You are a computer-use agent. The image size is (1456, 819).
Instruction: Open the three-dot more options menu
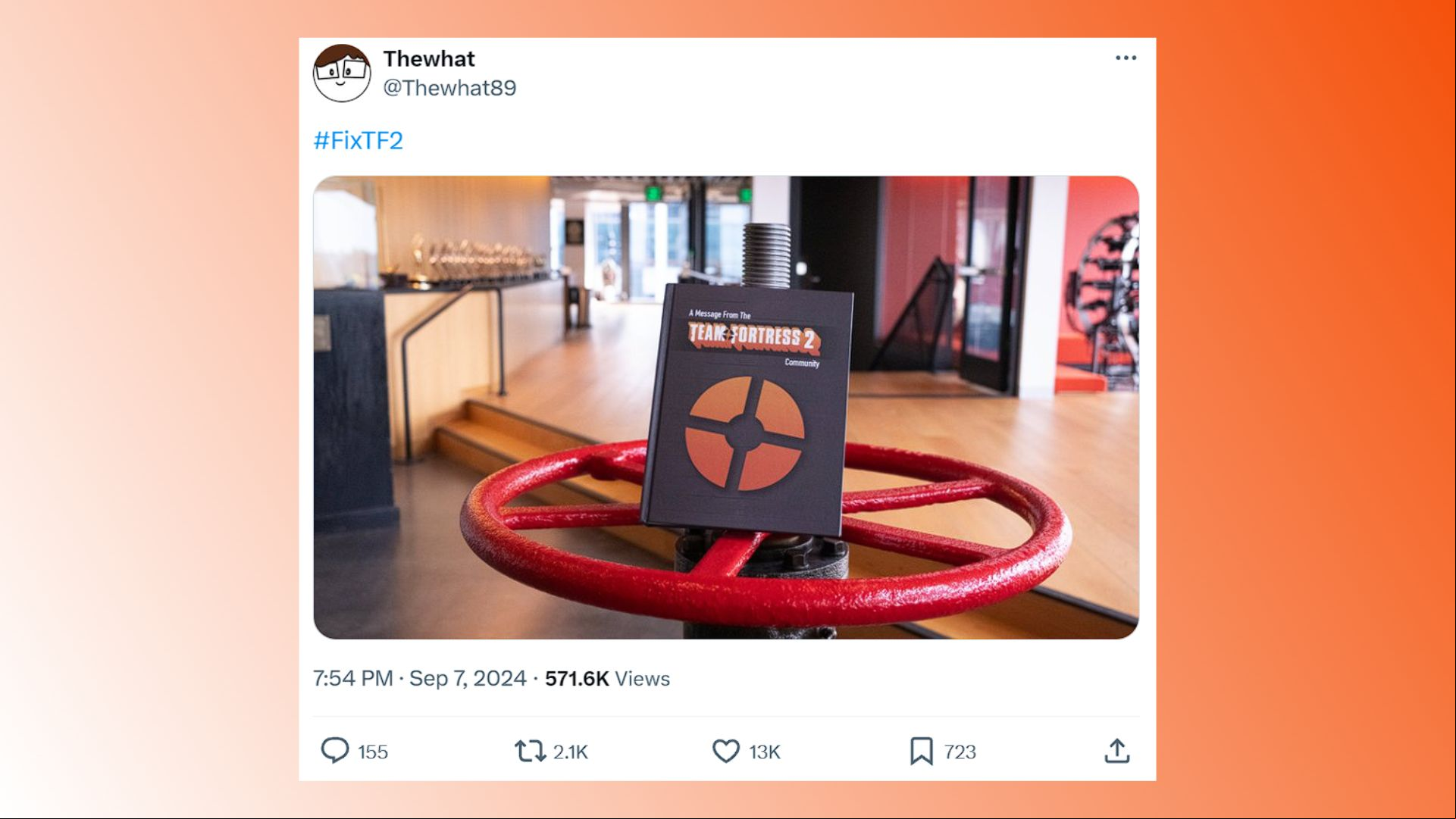tap(1126, 58)
